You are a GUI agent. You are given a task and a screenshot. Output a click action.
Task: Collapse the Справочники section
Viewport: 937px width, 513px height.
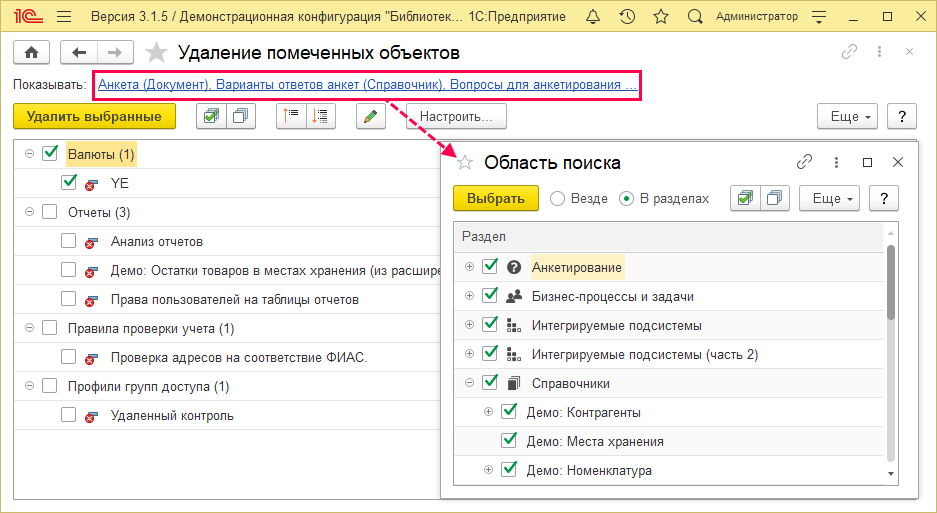click(x=469, y=383)
